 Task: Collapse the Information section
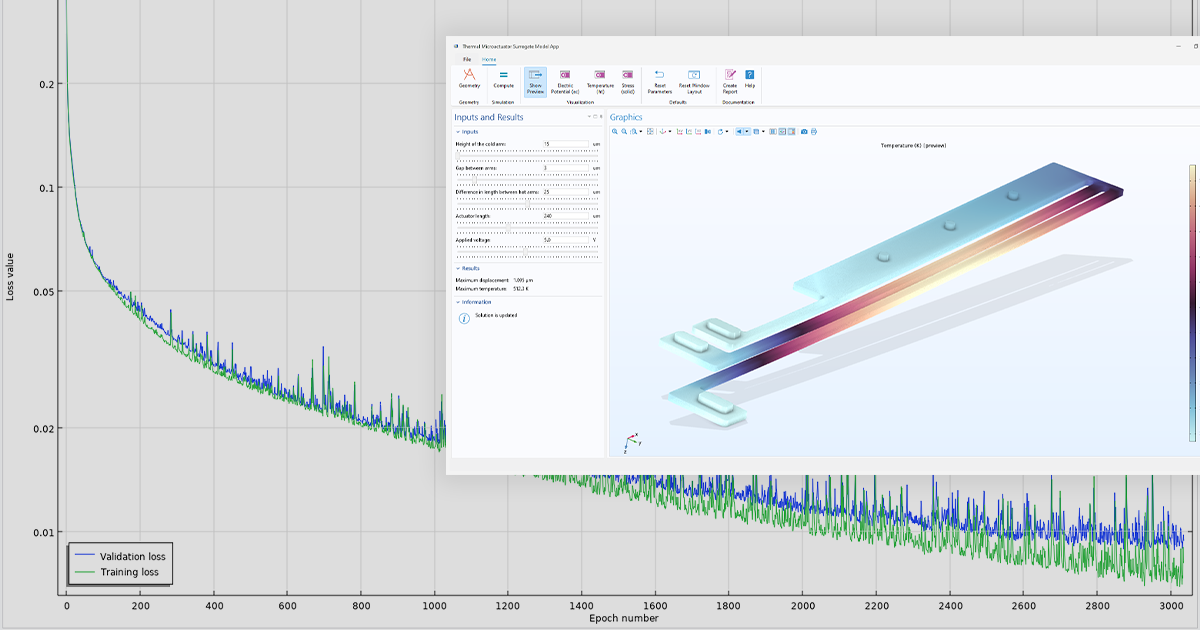[460, 302]
